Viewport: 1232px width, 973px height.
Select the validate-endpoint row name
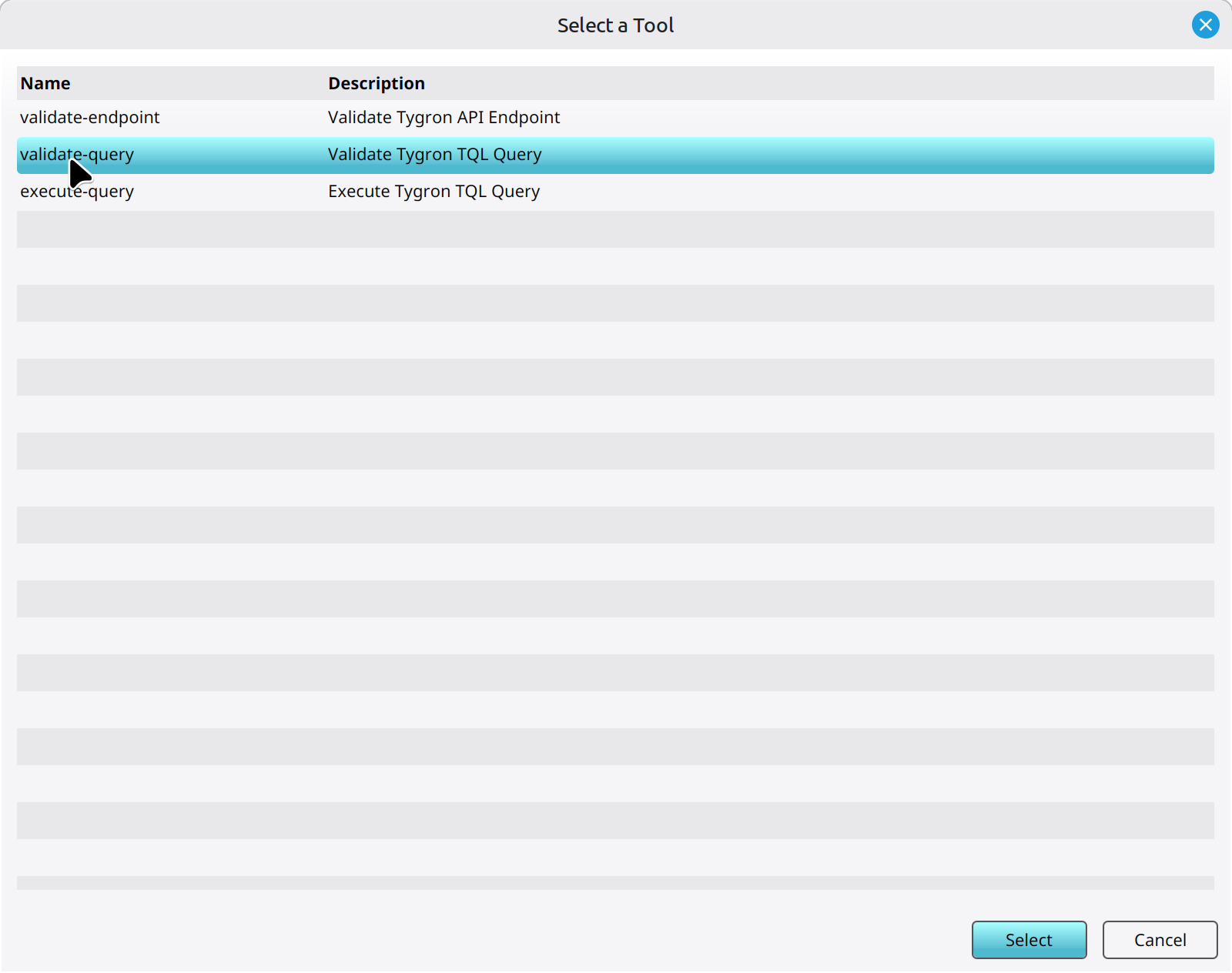(90, 118)
